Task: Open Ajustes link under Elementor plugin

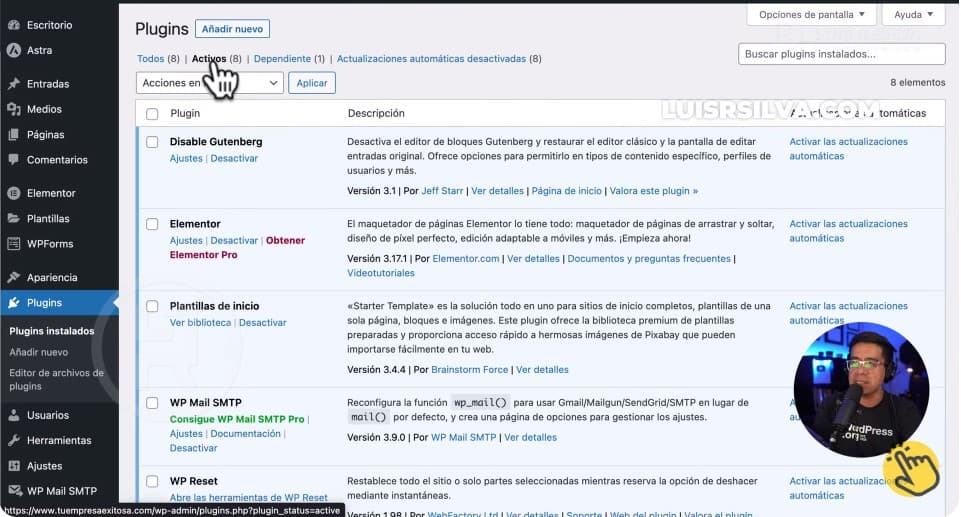Action: pyautogui.click(x=186, y=241)
